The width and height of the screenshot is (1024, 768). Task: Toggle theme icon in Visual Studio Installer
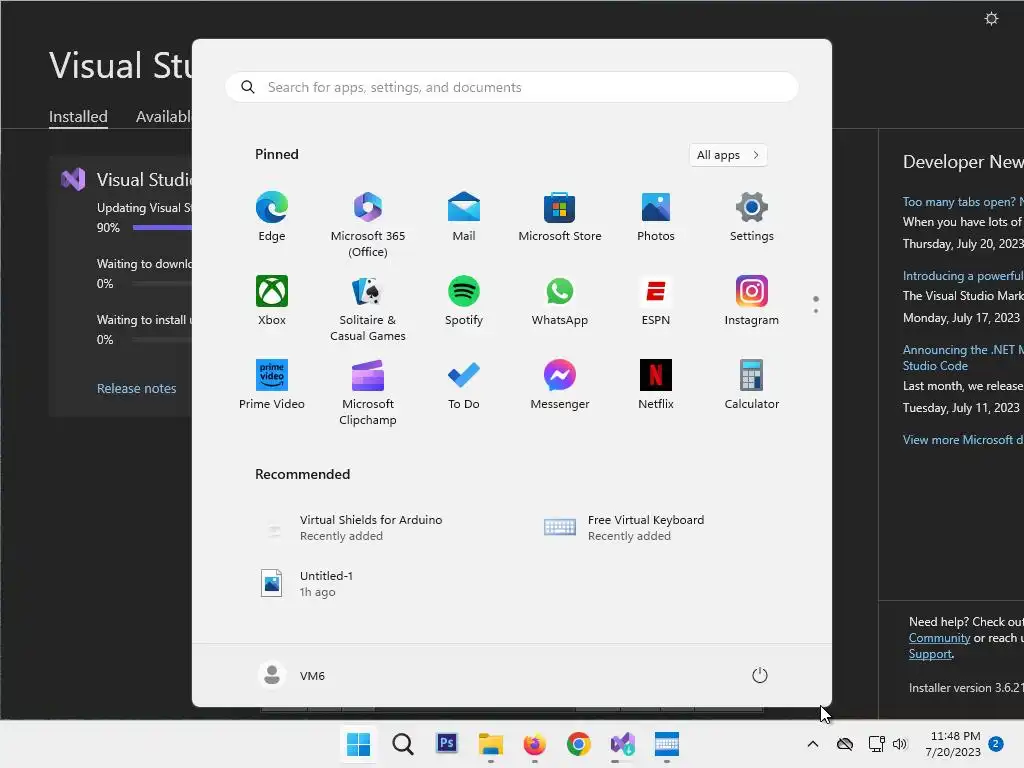pyautogui.click(x=991, y=18)
